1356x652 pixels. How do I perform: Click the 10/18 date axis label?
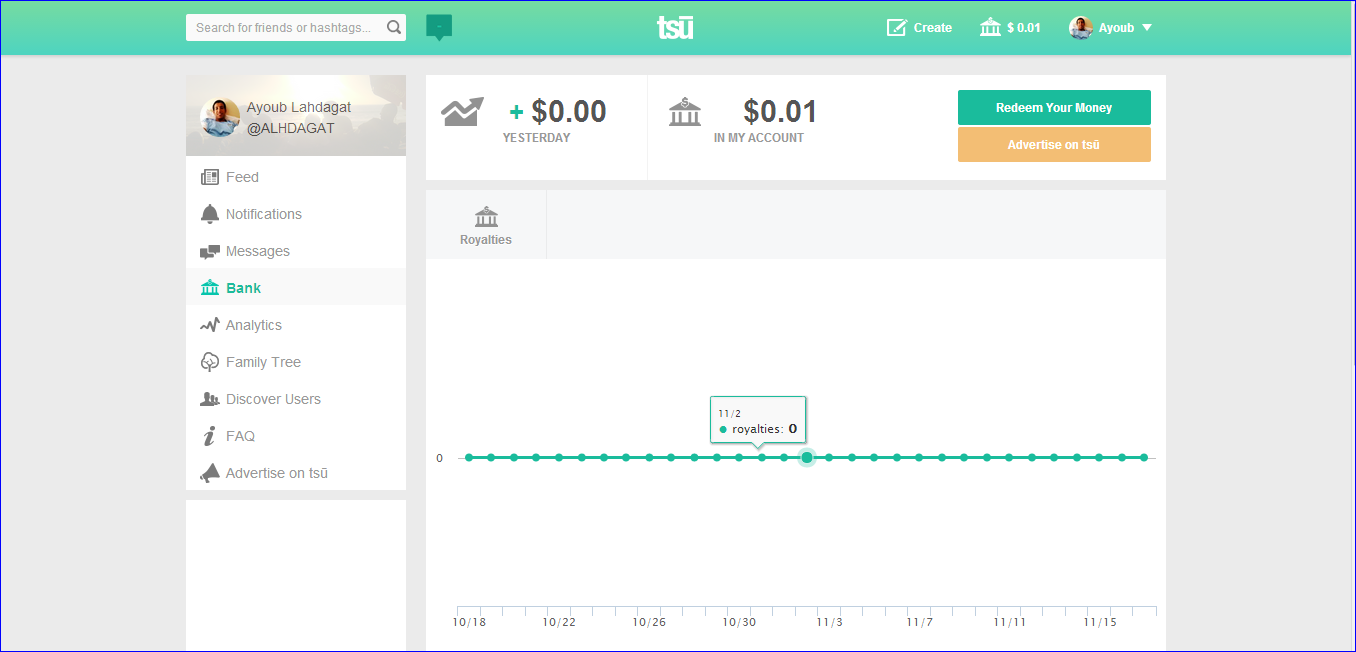(469, 622)
